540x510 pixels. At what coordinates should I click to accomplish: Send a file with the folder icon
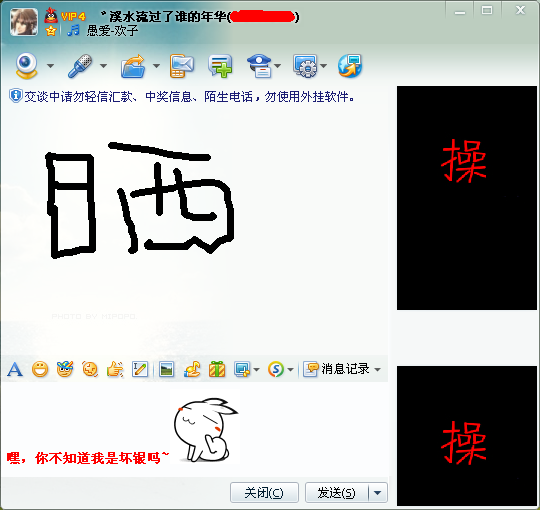[x=133, y=66]
